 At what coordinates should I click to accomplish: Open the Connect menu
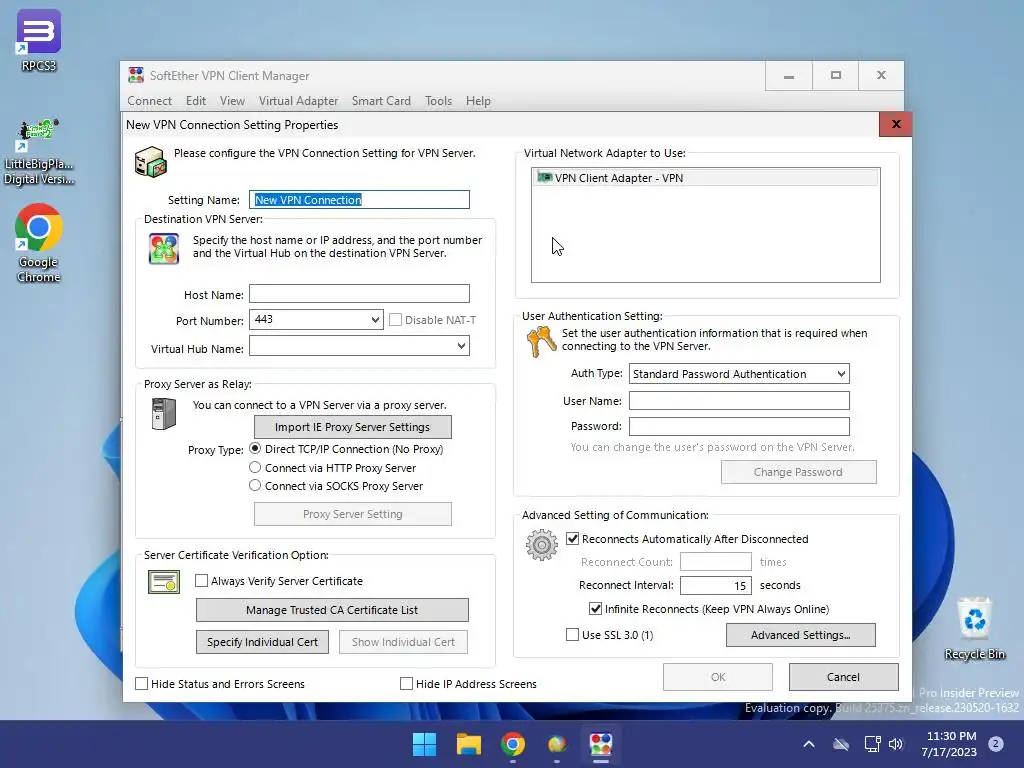click(150, 101)
